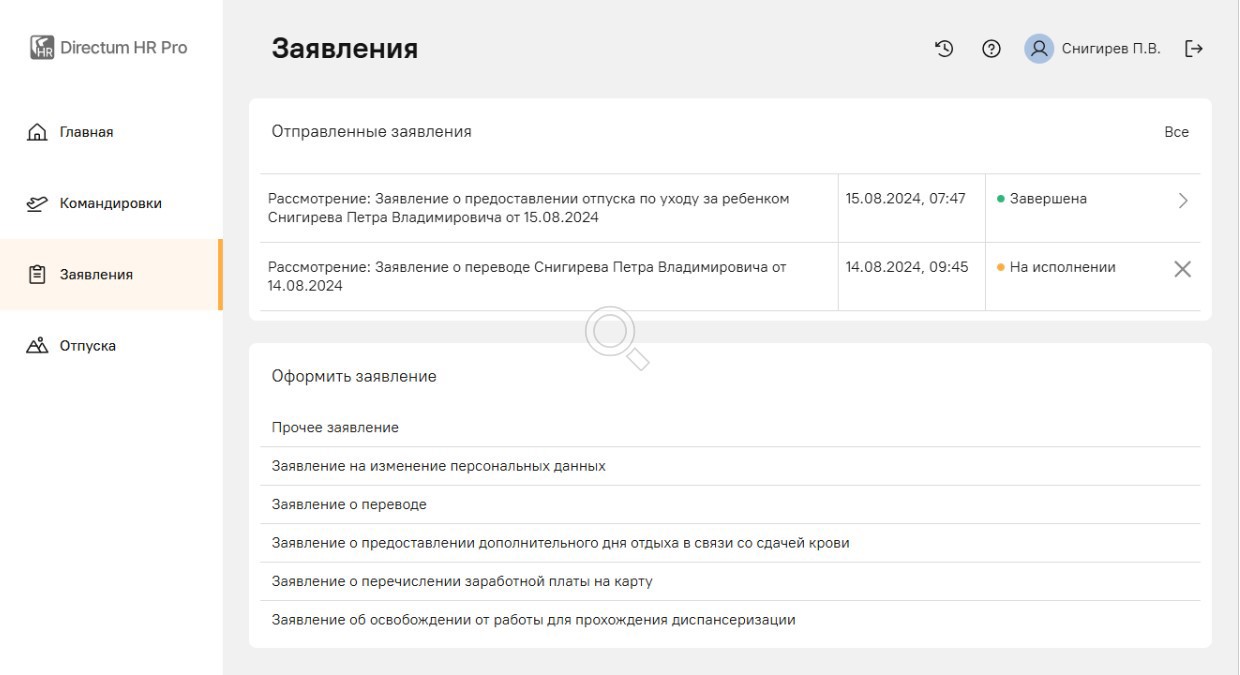Open Заявление на изменение персональных данных

[438, 466]
